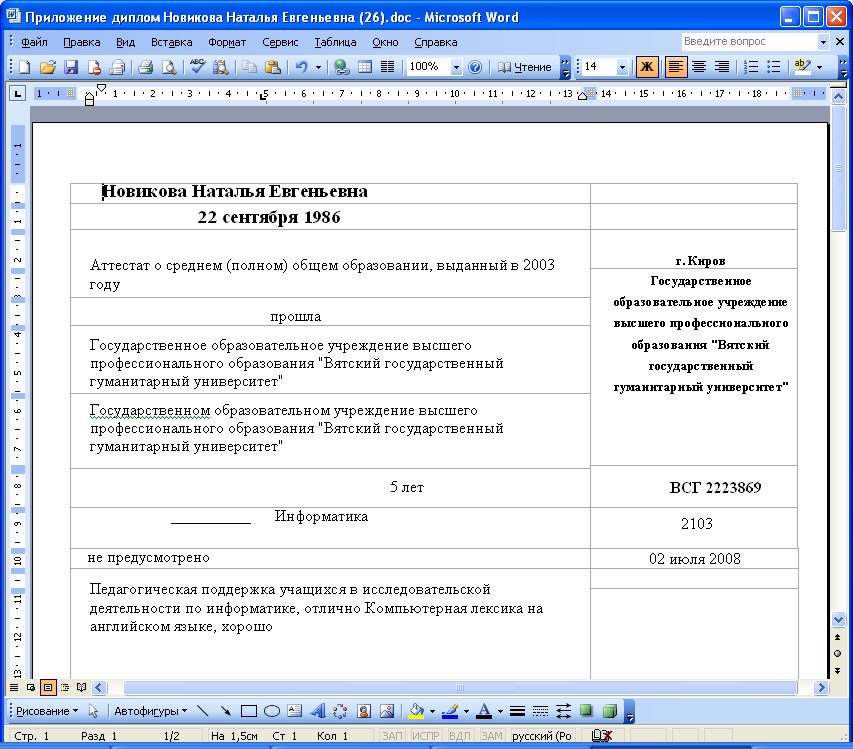Apply blue line color with the brush
The width and height of the screenshot is (853, 749).
tap(450, 711)
